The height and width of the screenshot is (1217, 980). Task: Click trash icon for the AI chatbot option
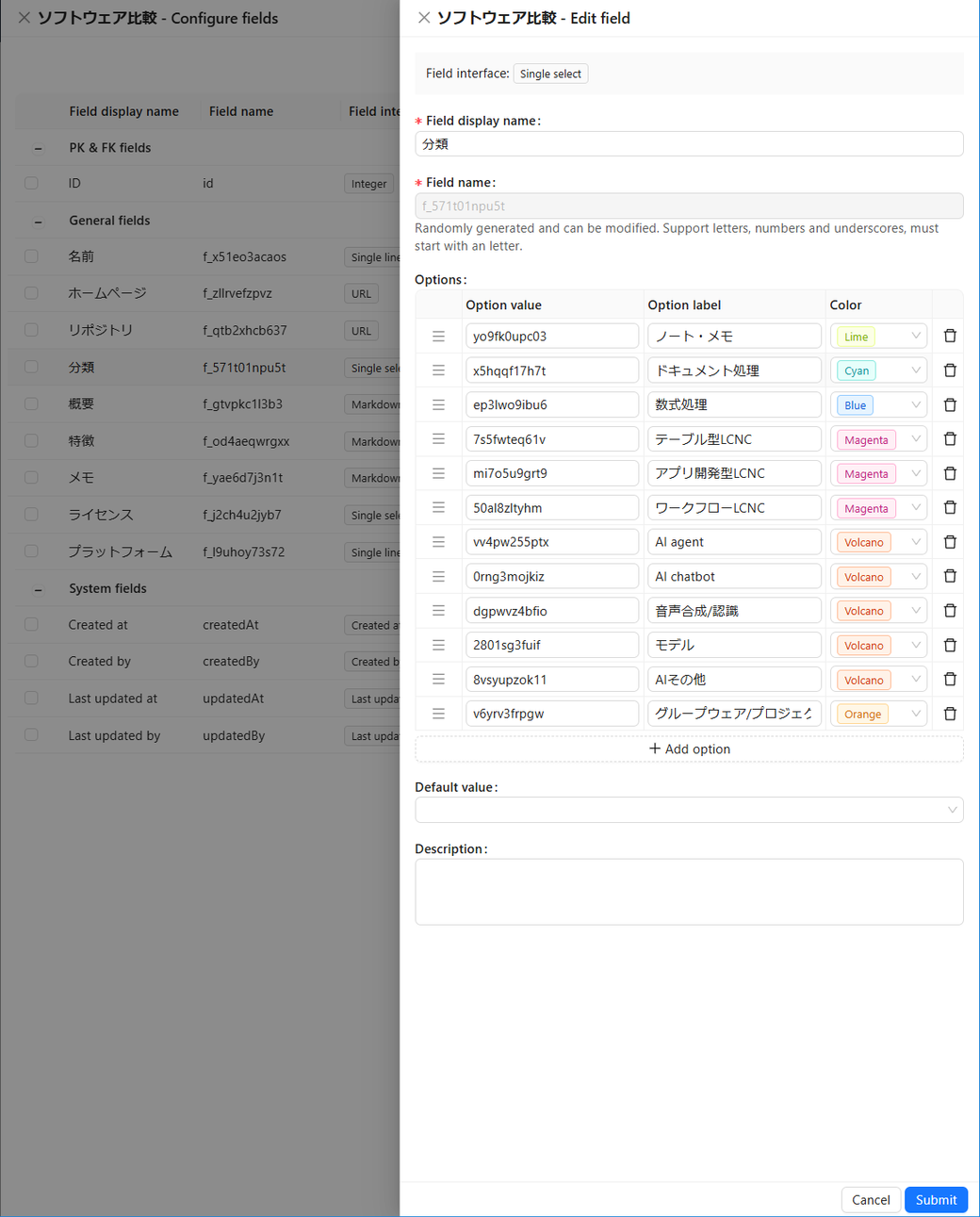pyautogui.click(x=950, y=576)
